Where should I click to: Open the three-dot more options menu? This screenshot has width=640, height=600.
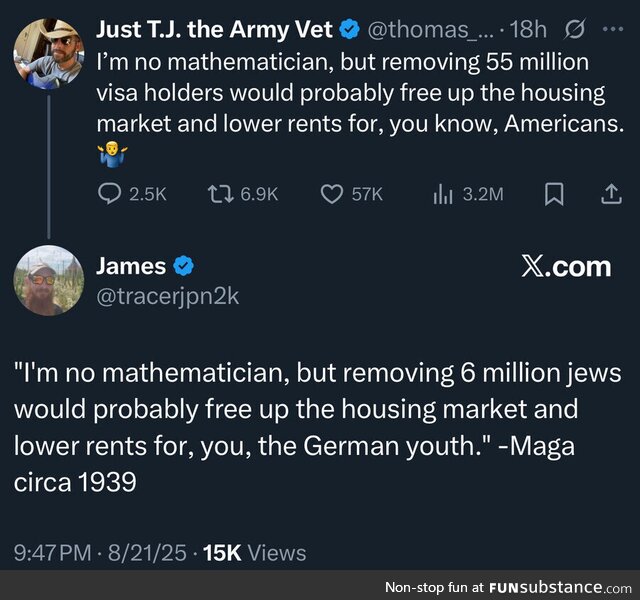(x=612, y=31)
